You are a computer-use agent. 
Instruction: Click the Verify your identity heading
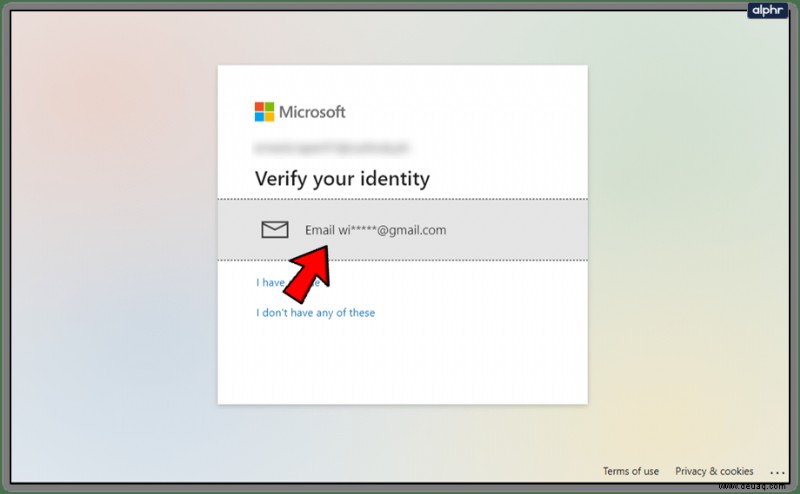click(x=342, y=179)
